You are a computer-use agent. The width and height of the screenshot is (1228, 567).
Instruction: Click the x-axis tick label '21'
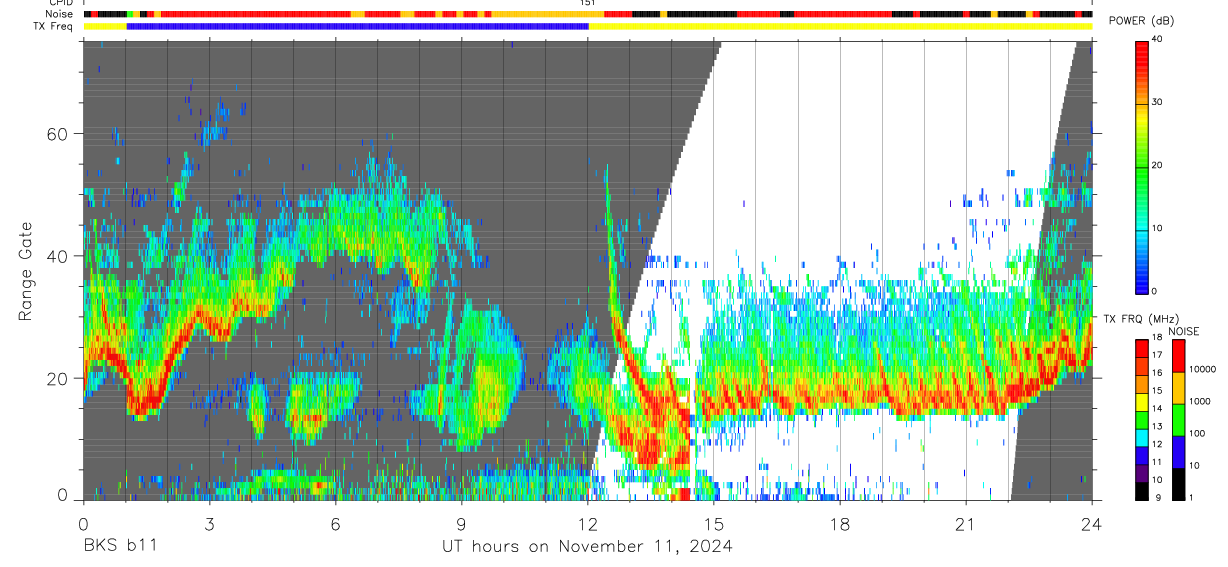click(966, 524)
